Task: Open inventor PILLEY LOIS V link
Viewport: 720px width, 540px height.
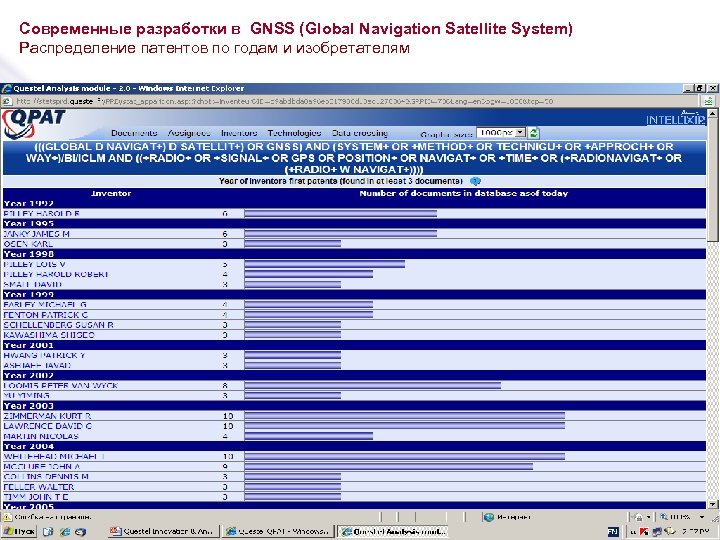Action: pos(34,264)
